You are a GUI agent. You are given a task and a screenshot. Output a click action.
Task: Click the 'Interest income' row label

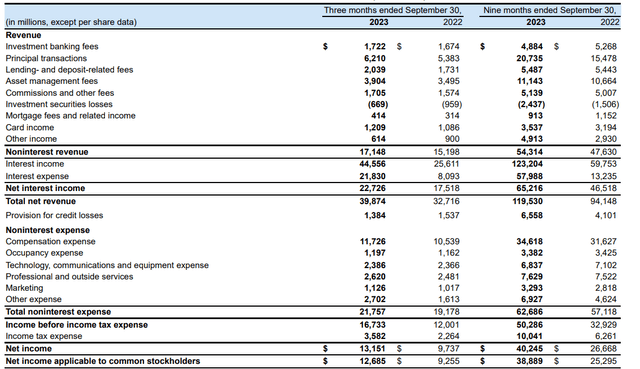35,164
